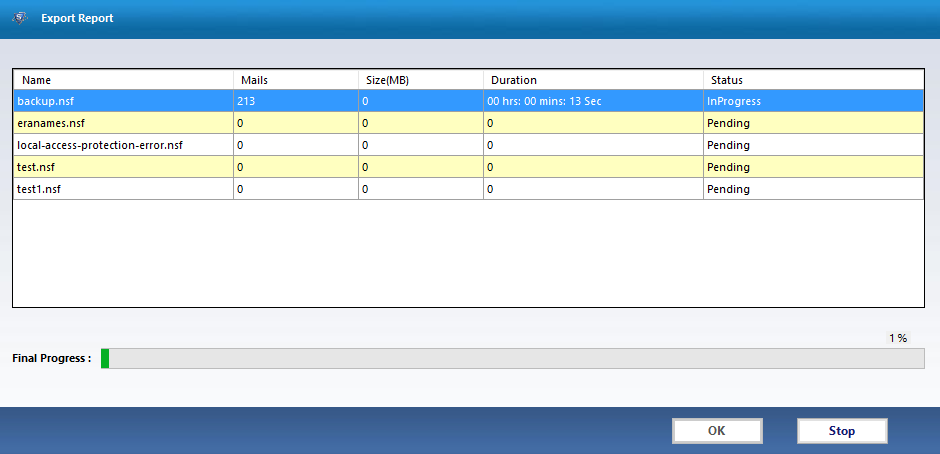Select the test1.nsf row

(468, 189)
